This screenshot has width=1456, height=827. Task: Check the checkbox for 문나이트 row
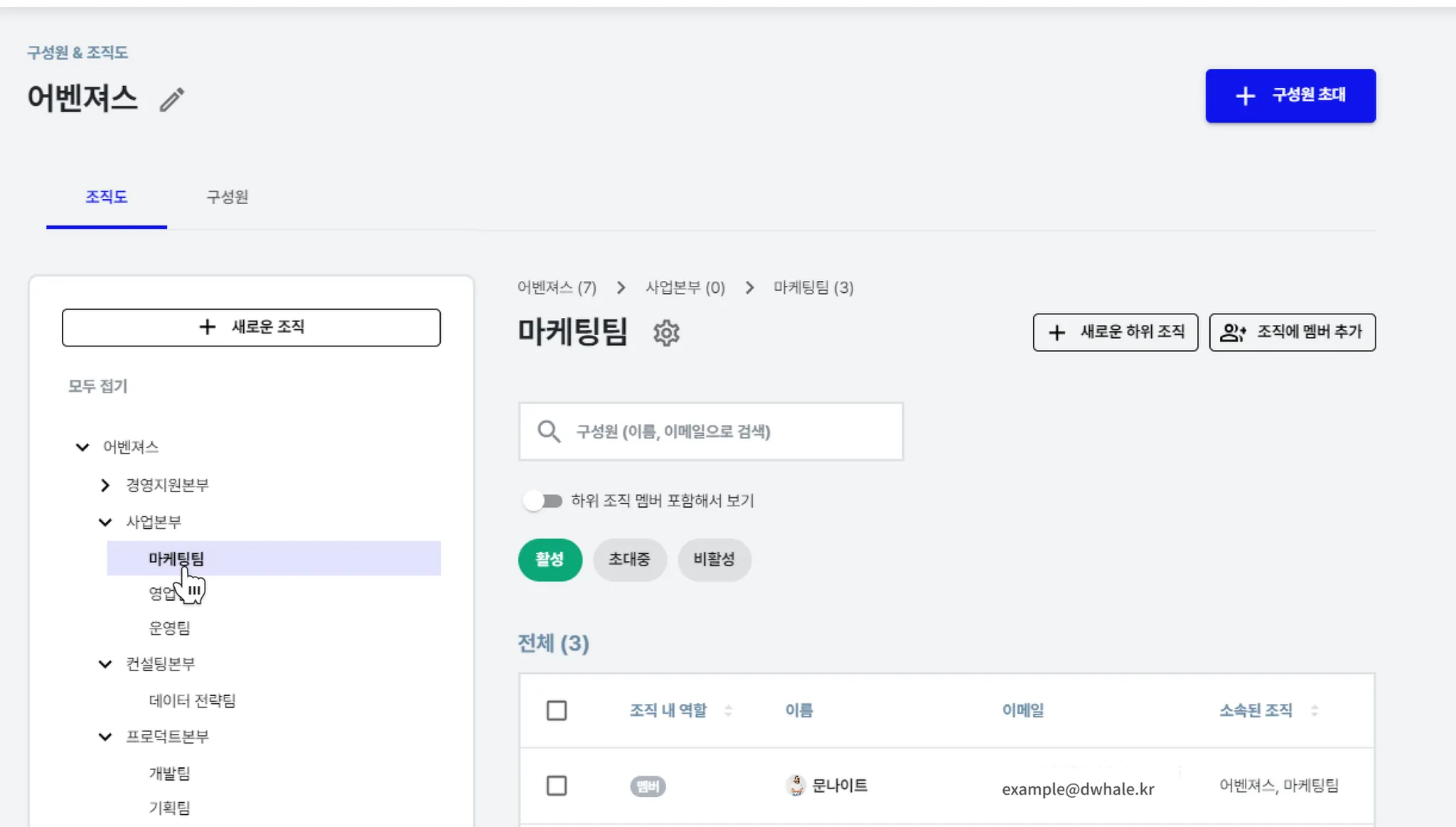[556, 786]
